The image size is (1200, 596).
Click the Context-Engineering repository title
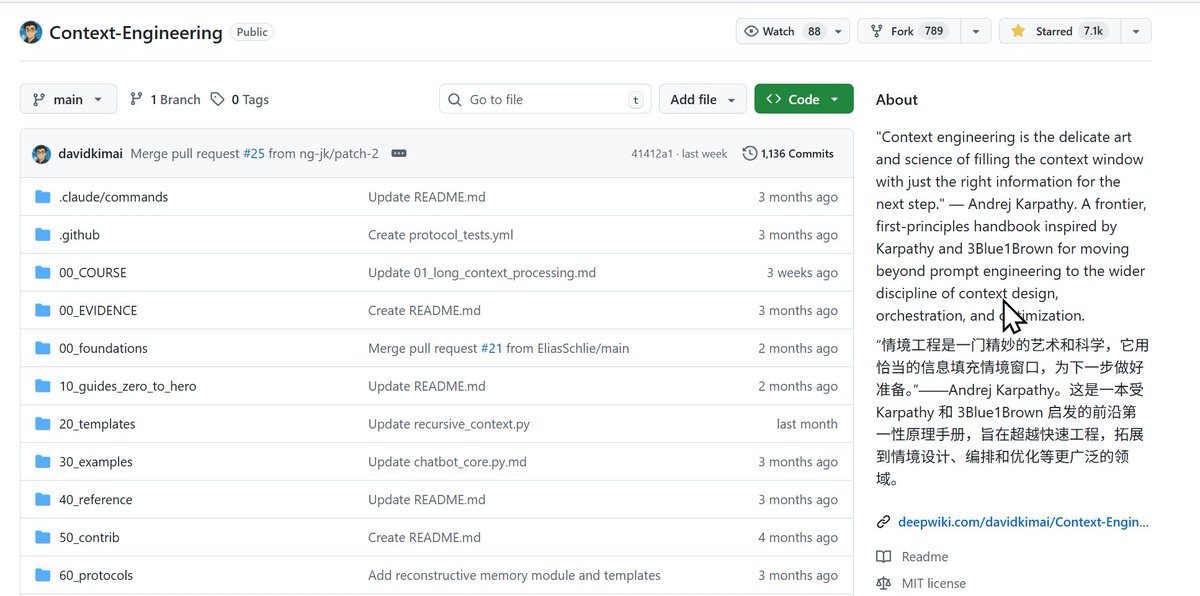136,32
